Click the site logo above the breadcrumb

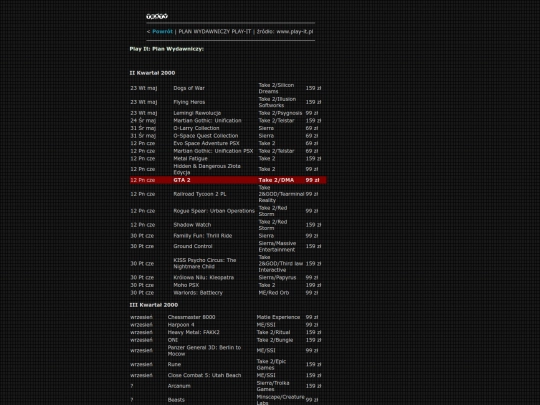click(157, 16)
